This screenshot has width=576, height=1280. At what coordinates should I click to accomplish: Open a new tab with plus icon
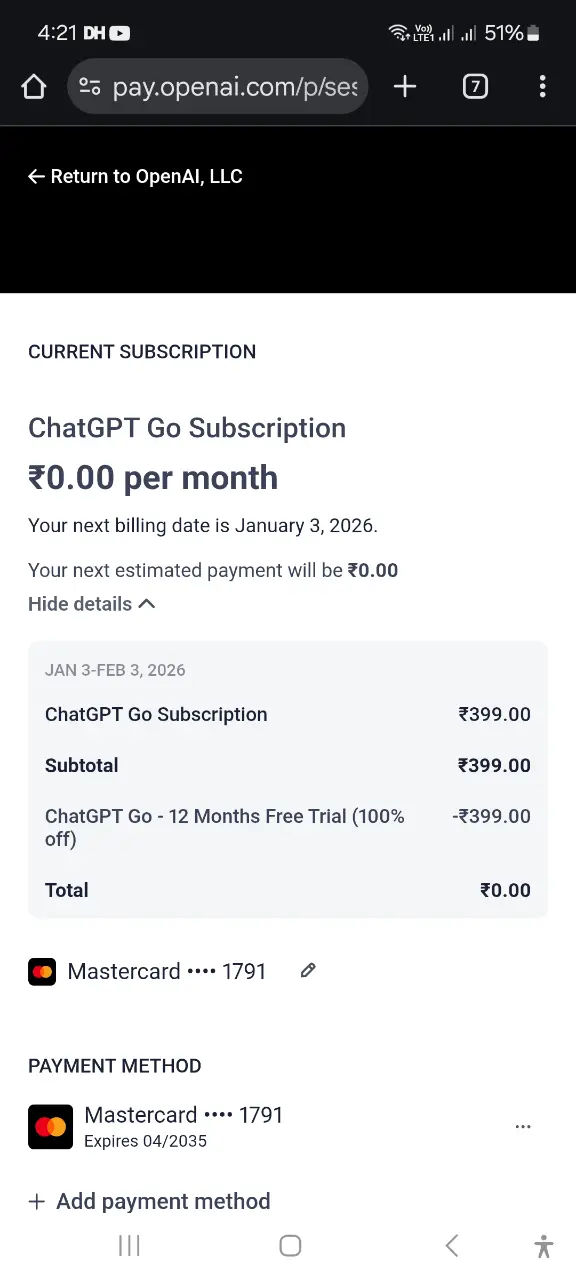[x=405, y=87]
